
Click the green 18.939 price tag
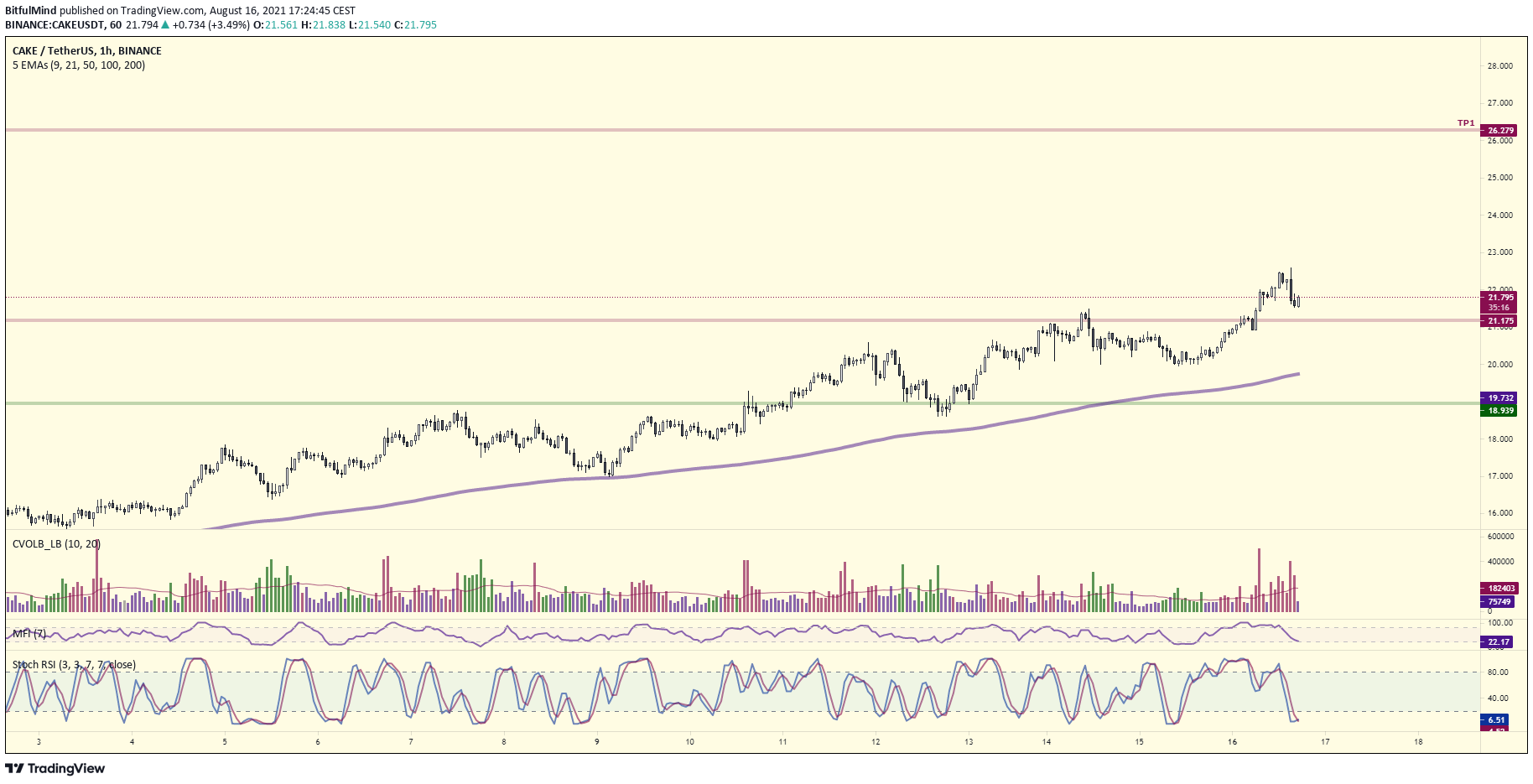point(1499,411)
